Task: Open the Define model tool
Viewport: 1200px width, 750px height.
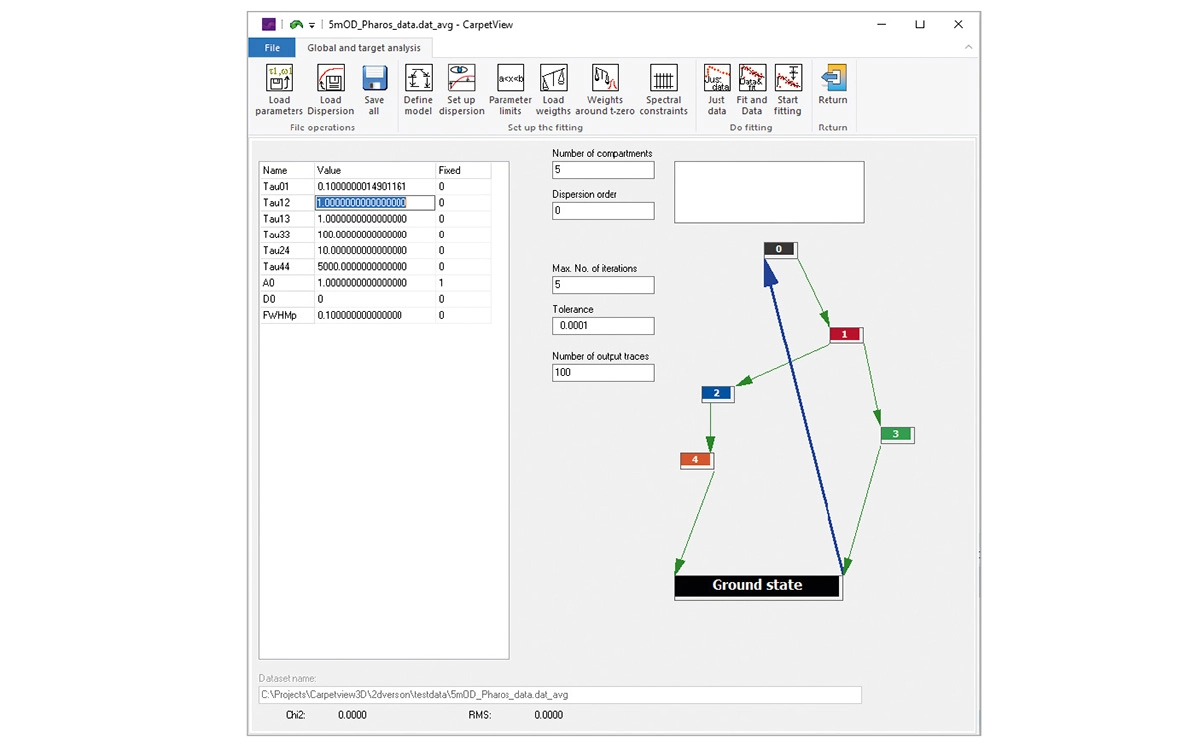Action: tap(418, 79)
